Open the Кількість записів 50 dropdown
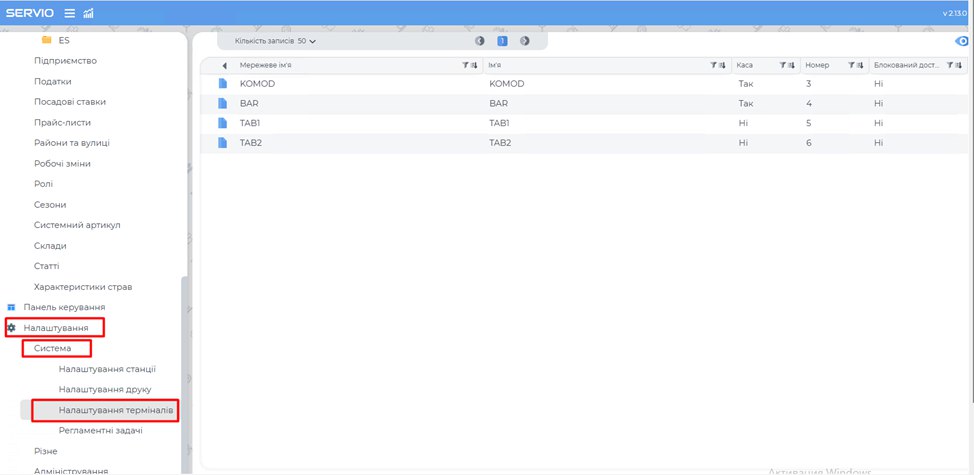974x475 pixels. click(x=275, y=41)
